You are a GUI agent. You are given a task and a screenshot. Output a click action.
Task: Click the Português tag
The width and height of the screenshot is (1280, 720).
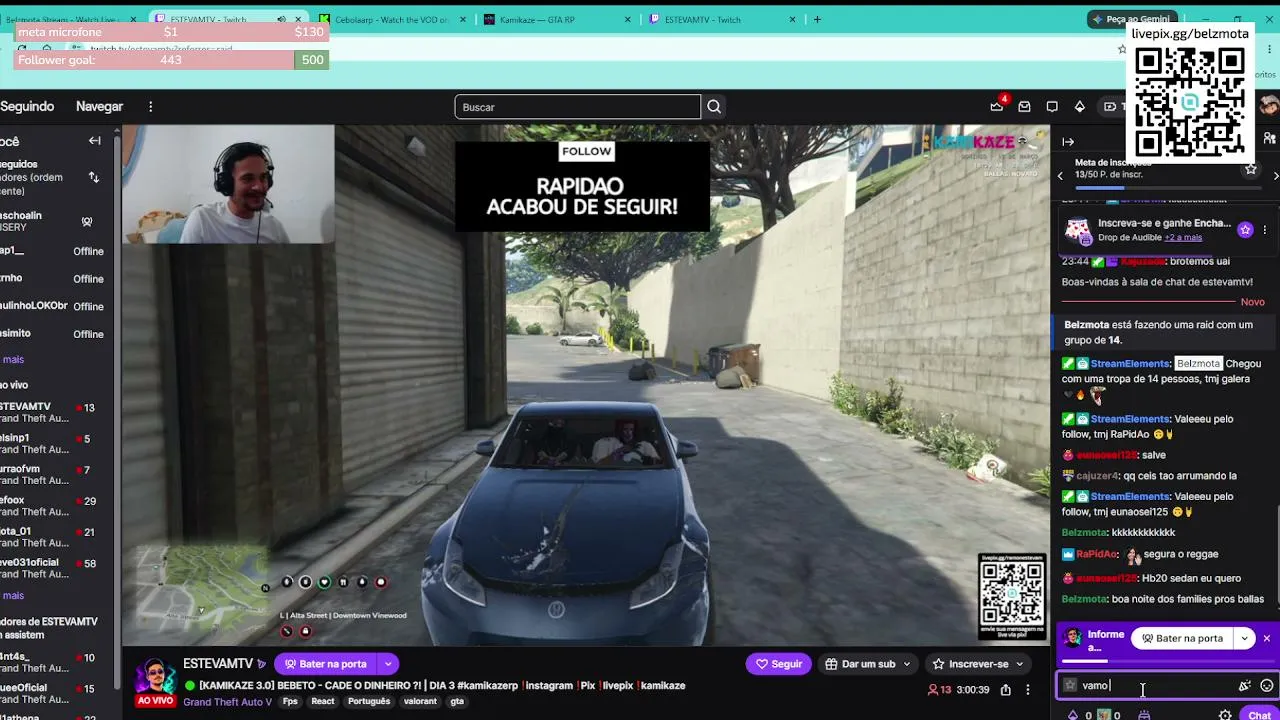click(369, 702)
